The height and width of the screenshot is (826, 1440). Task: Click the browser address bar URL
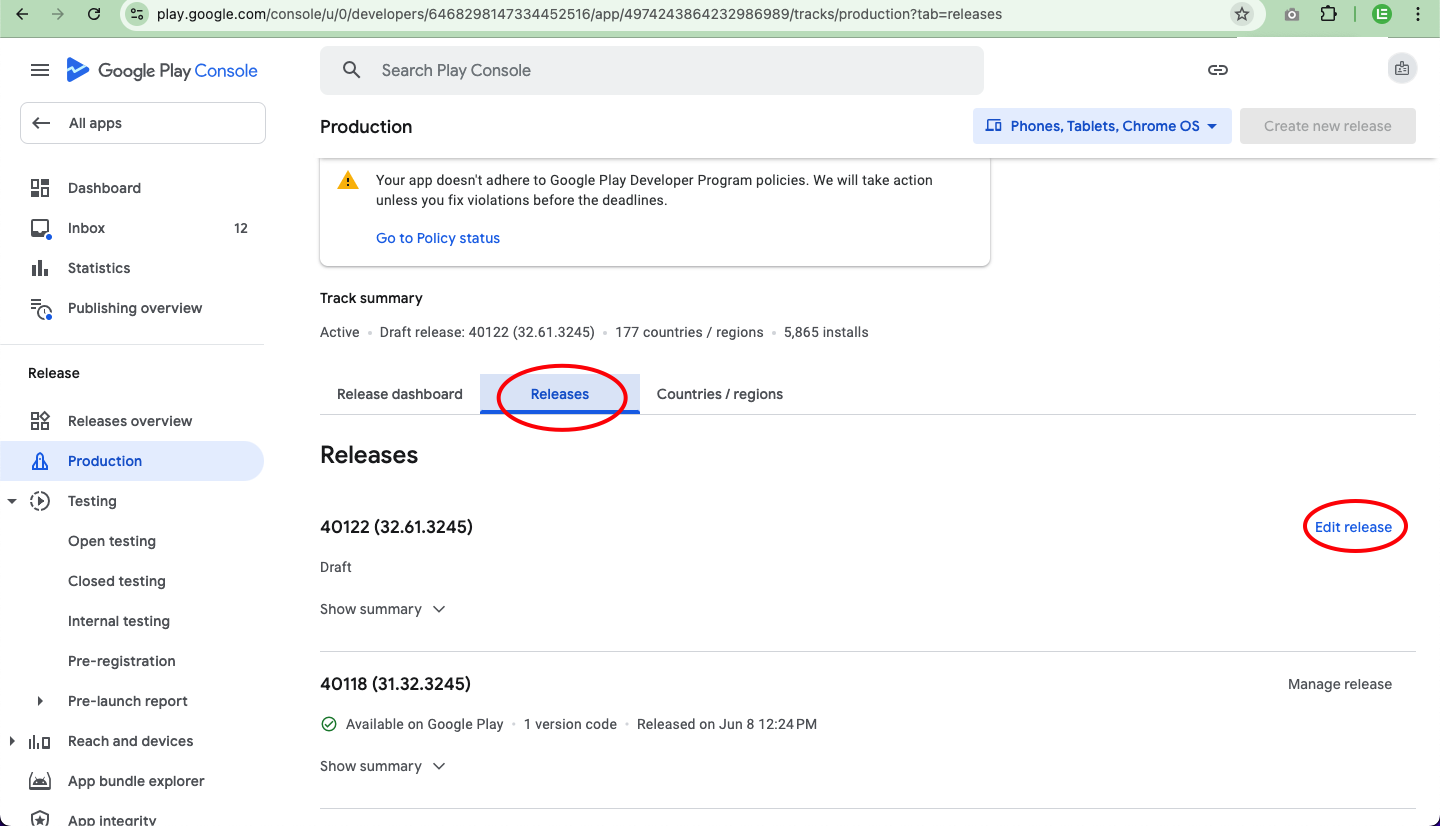pyautogui.click(x=580, y=14)
